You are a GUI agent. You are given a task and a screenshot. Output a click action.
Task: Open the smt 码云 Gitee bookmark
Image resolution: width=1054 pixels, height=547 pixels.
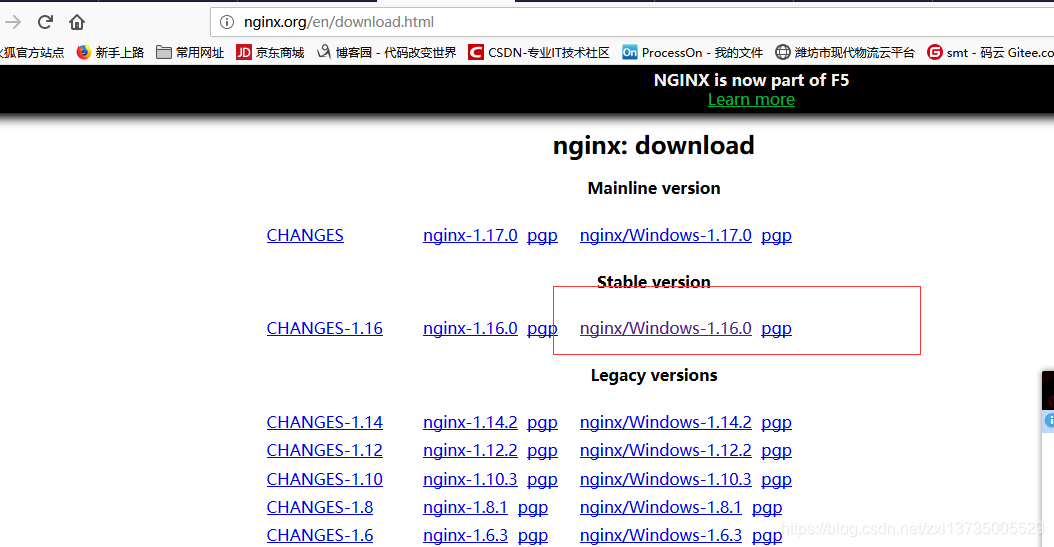click(990, 52)
